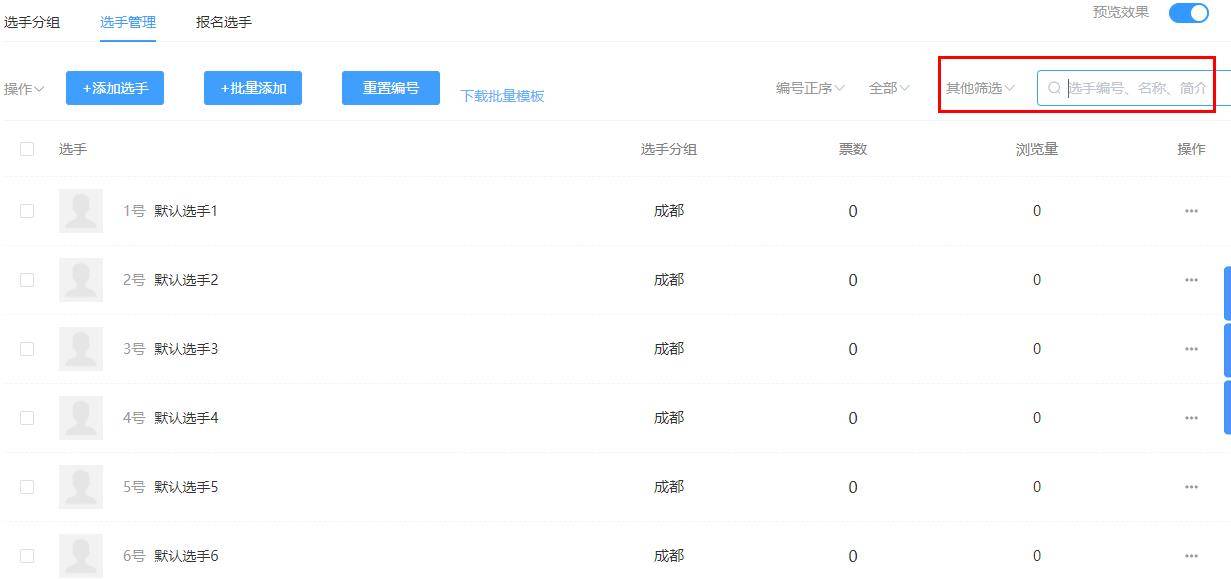Click the name 默认选手3
The image size is (1231, 579).
(x=186, y=349)
